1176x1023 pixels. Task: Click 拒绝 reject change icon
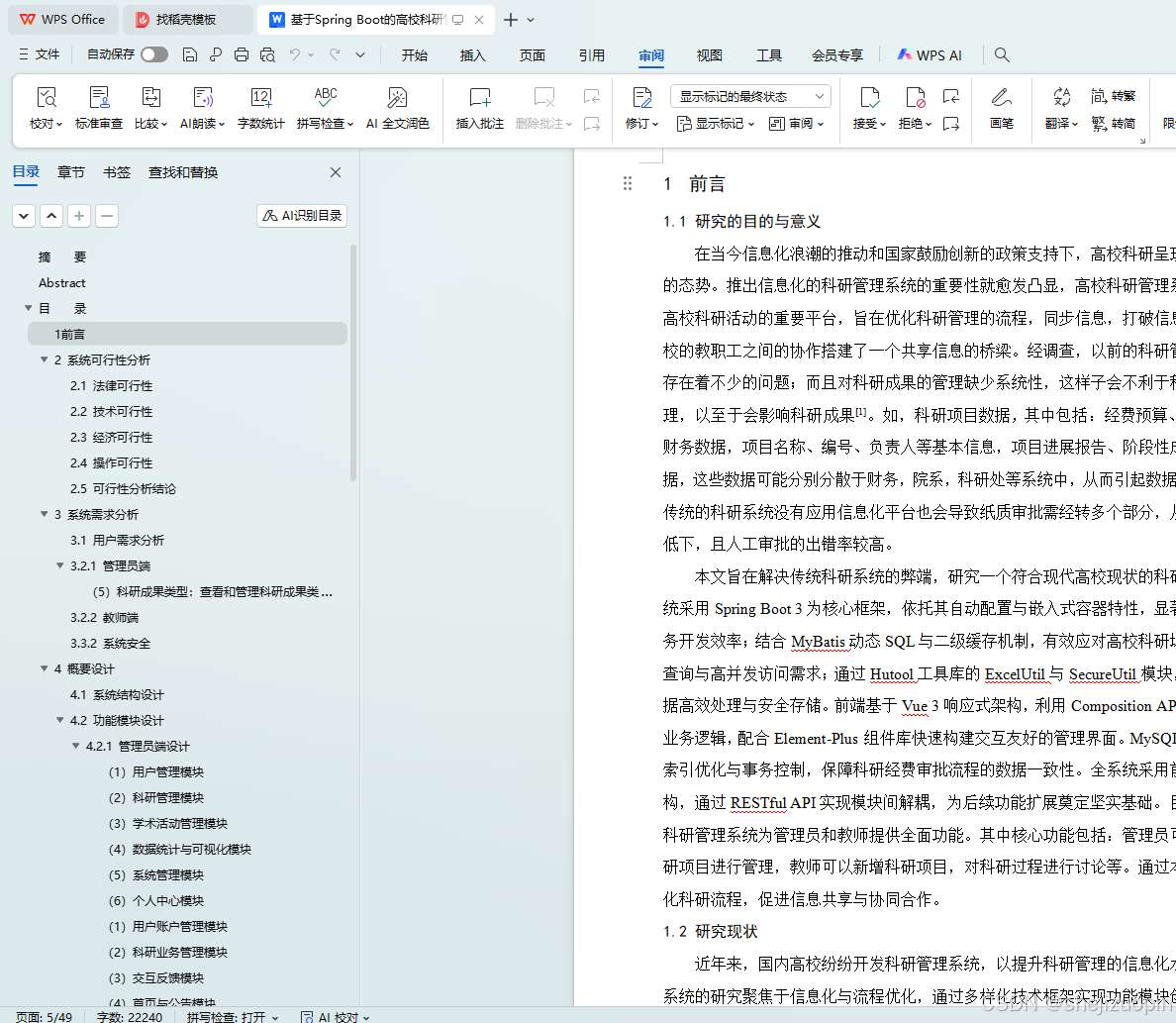coord(915,98)
